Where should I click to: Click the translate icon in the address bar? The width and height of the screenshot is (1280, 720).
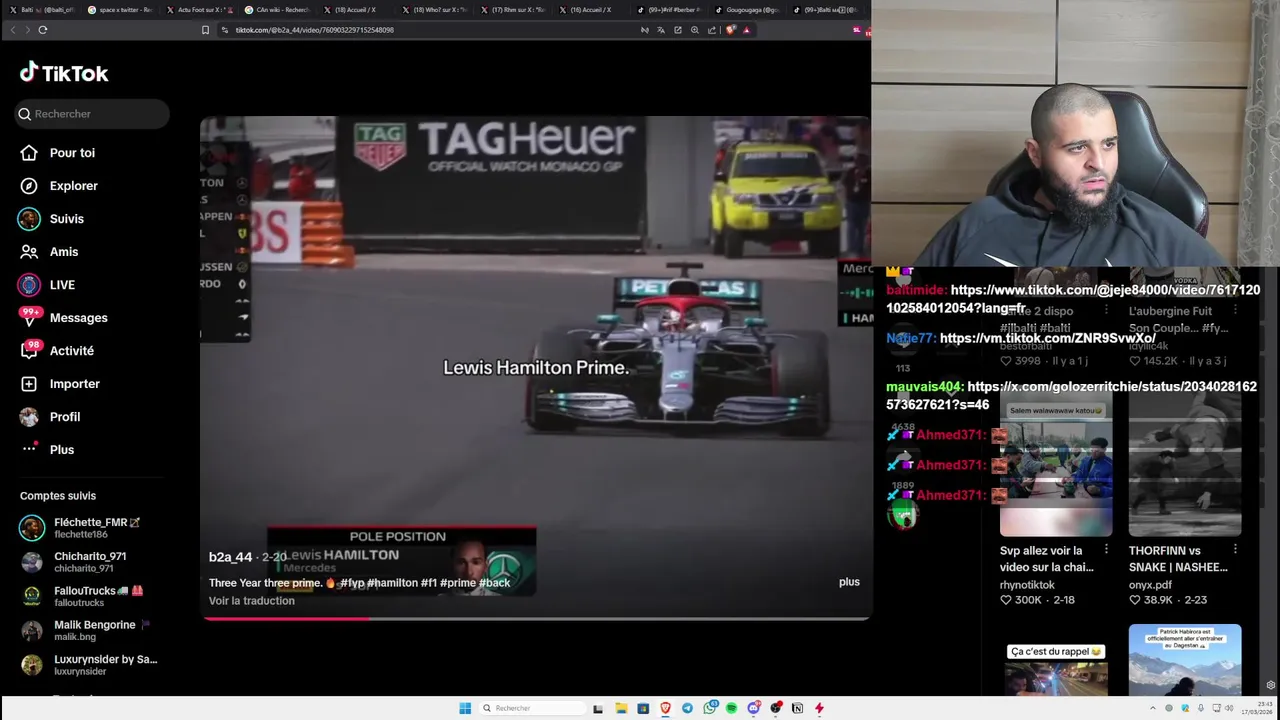click(661, 30)
